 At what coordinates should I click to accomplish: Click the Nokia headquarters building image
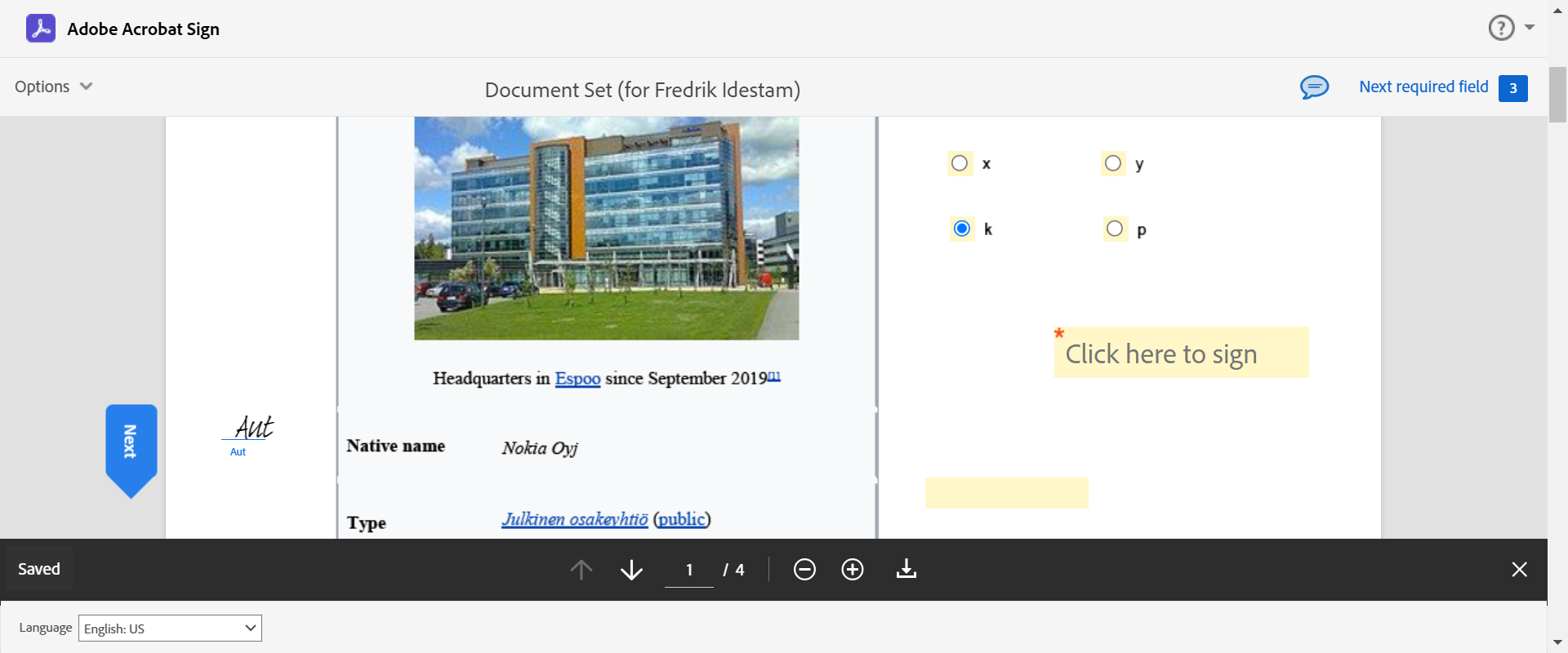[606, 228]
